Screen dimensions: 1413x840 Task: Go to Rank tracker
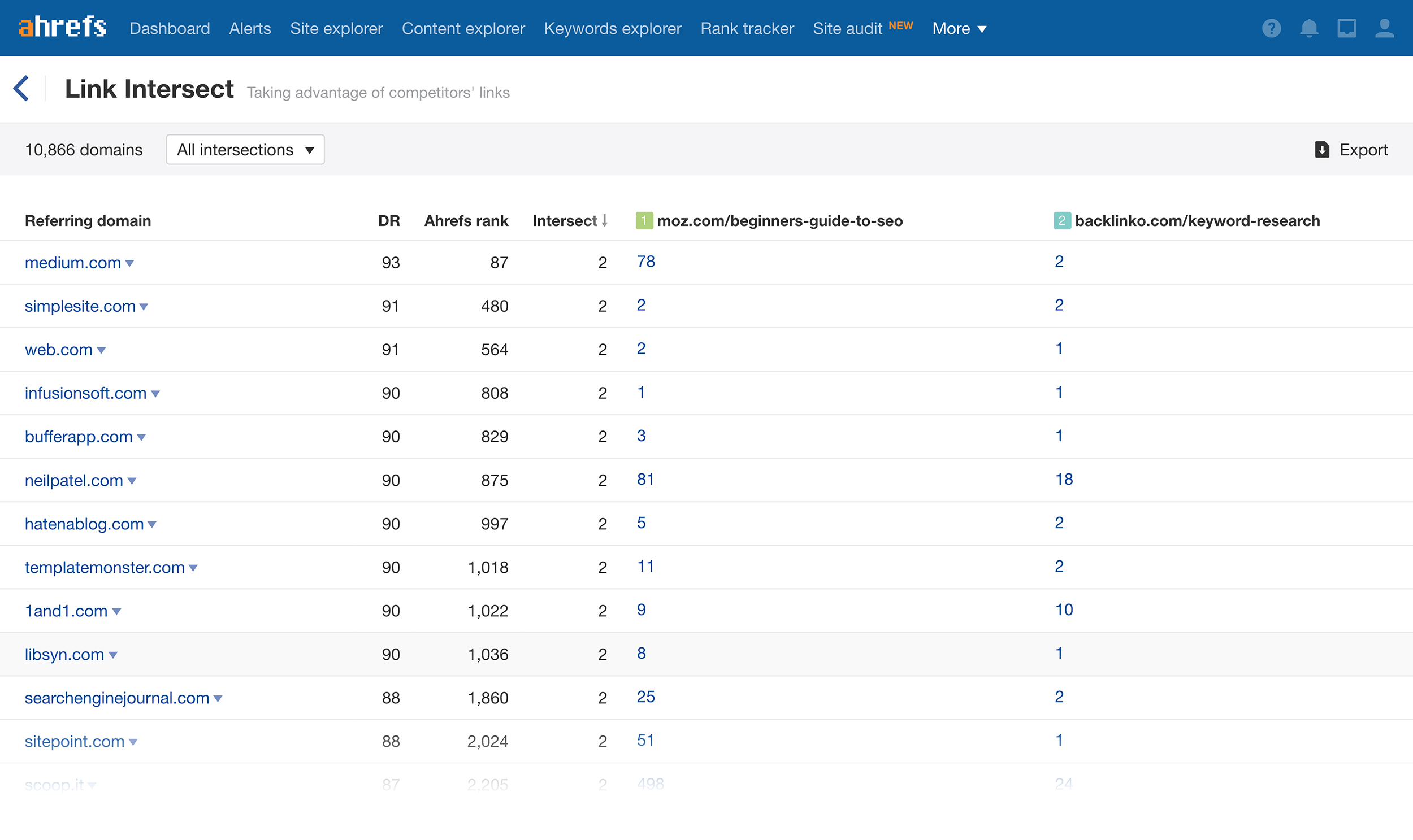[x=747, y=28]
